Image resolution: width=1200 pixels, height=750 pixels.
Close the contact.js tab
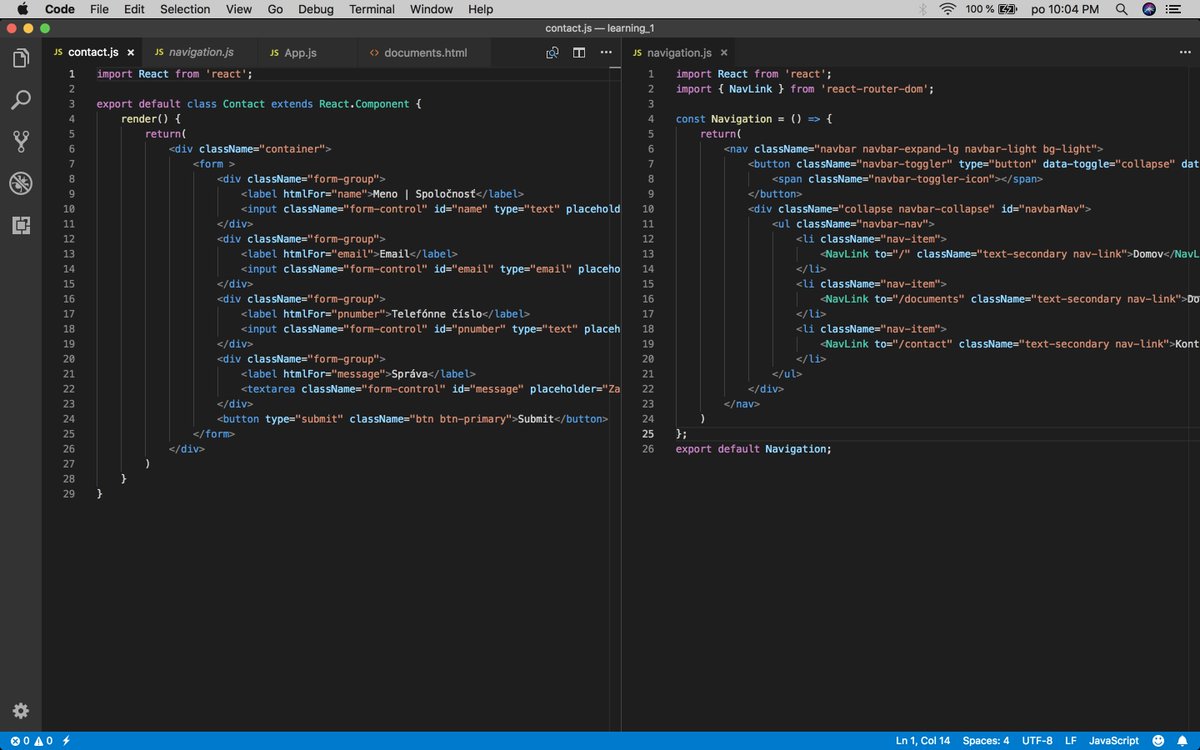click(x=130, y=53)
